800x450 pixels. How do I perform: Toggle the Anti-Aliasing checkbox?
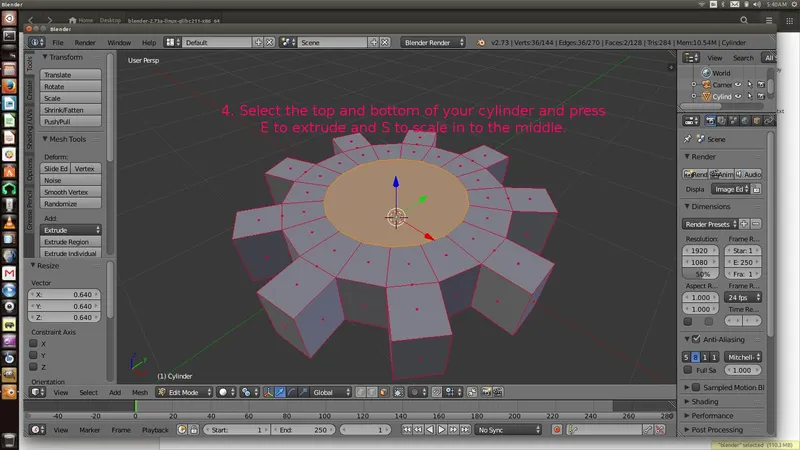(696, 340)
